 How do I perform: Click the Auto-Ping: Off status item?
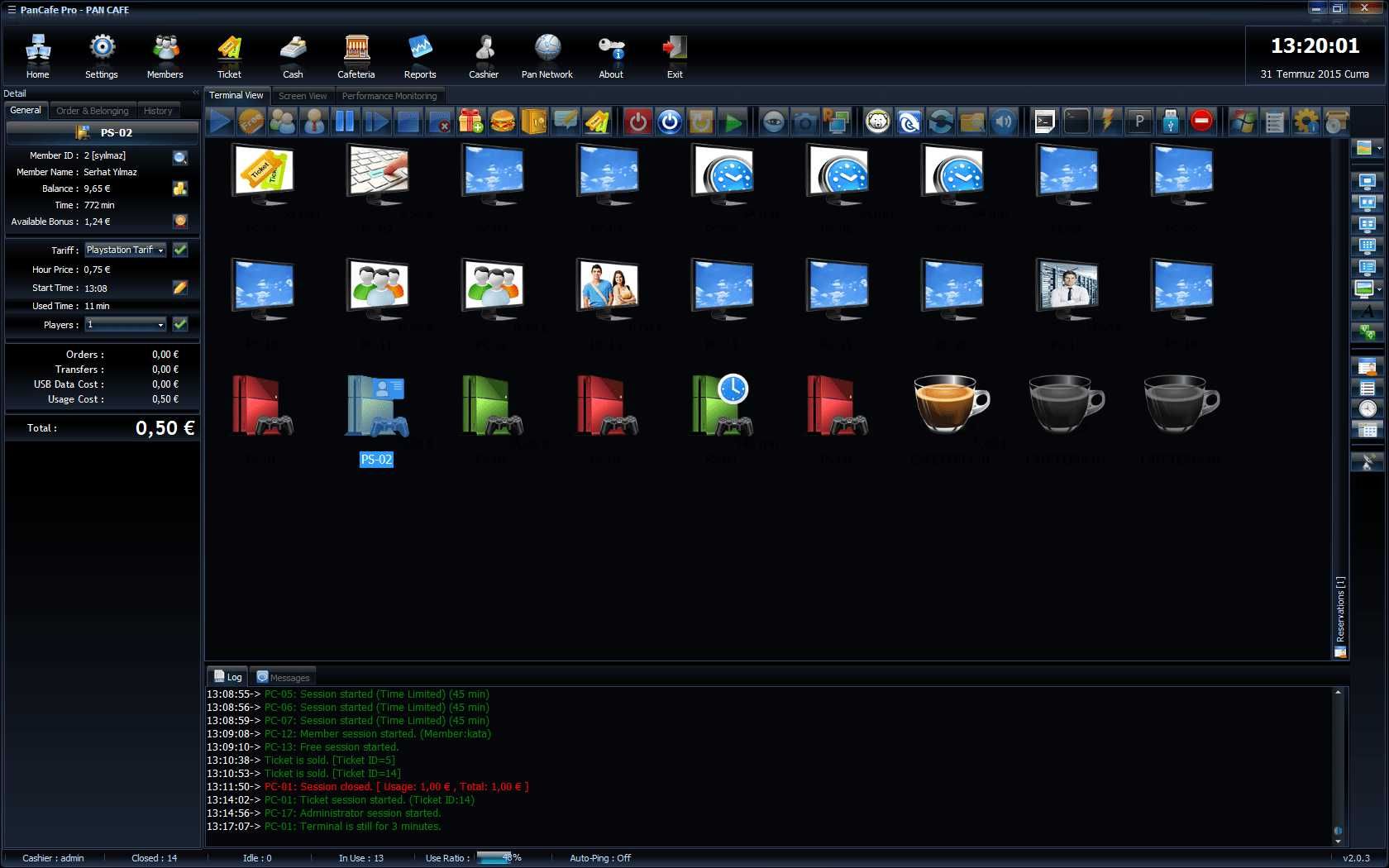[600, 858]
